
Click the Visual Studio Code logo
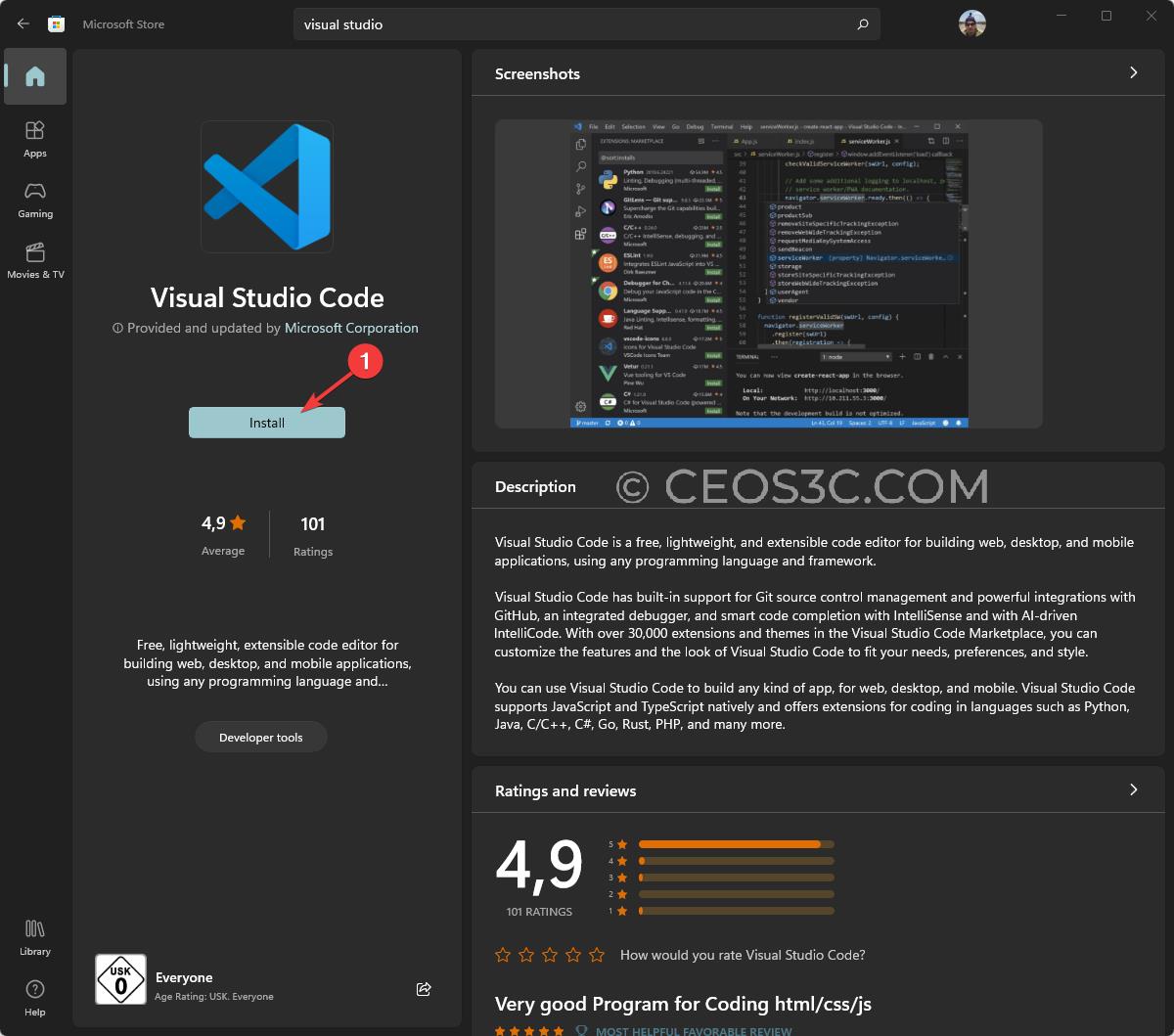pos(267,187)
